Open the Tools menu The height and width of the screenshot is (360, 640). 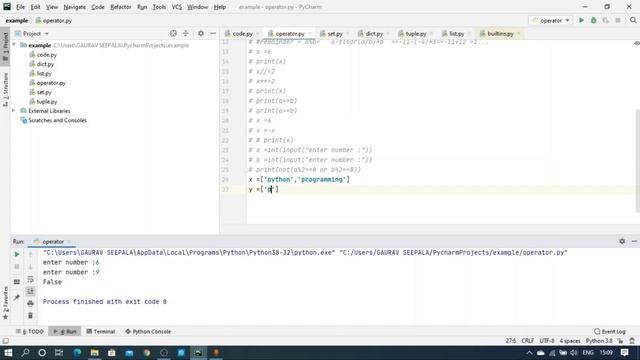(x=159, y=7)
